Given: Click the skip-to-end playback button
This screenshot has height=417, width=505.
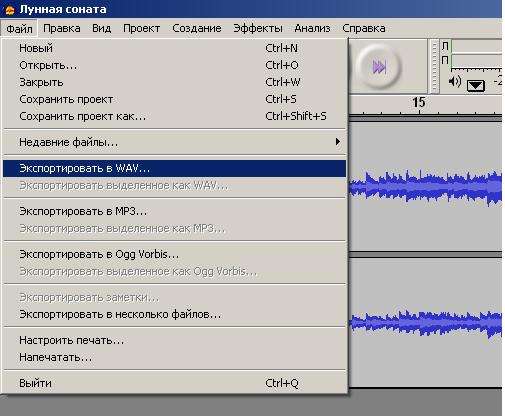Looking at the screenshot, I should point(378,67).
